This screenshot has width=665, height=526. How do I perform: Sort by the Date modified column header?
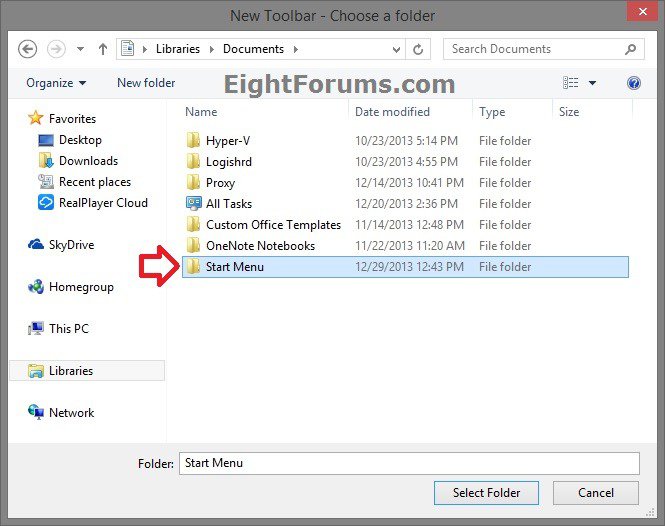392,112
